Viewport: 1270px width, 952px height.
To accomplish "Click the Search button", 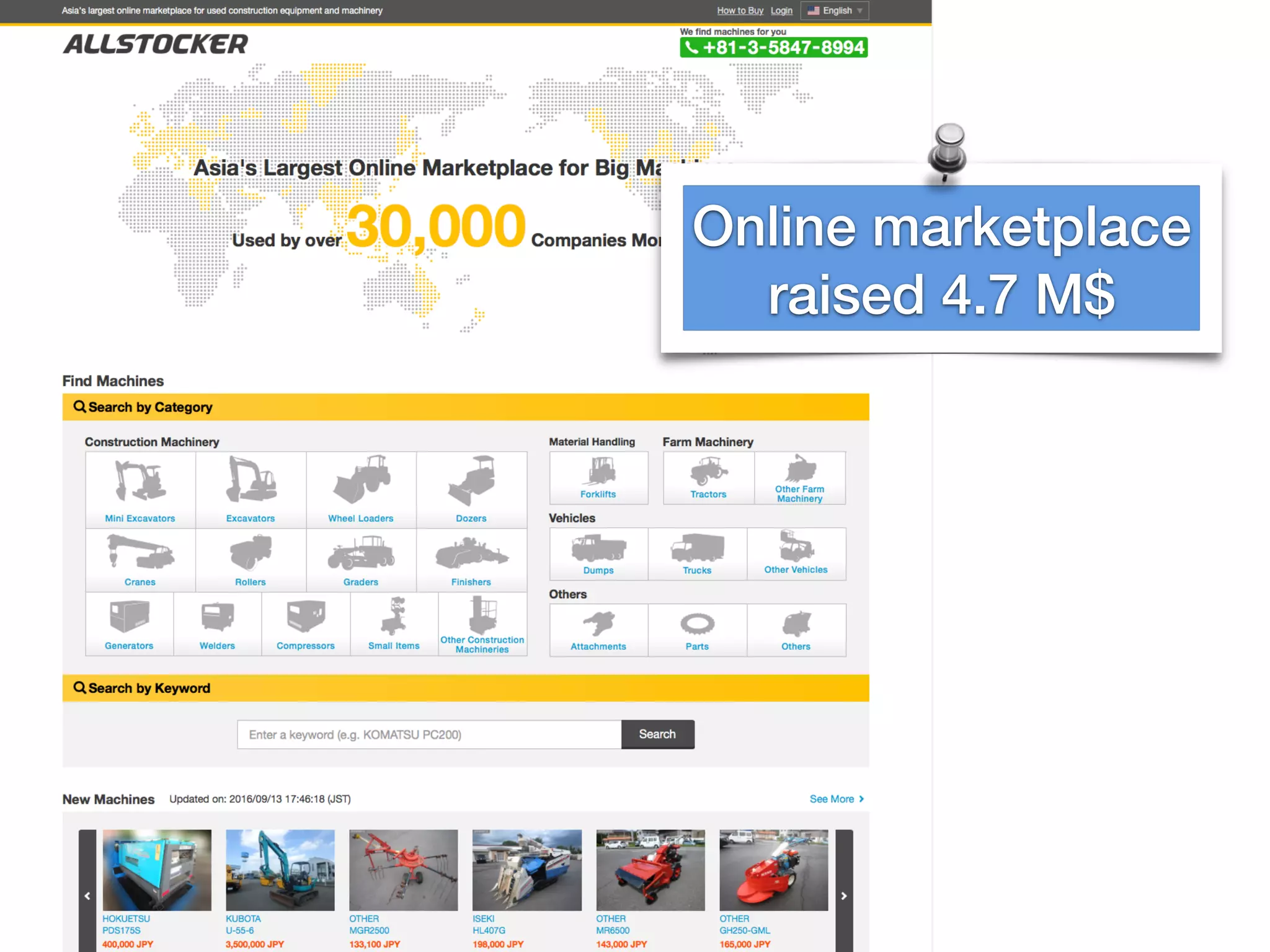I will tap(657, 734).
